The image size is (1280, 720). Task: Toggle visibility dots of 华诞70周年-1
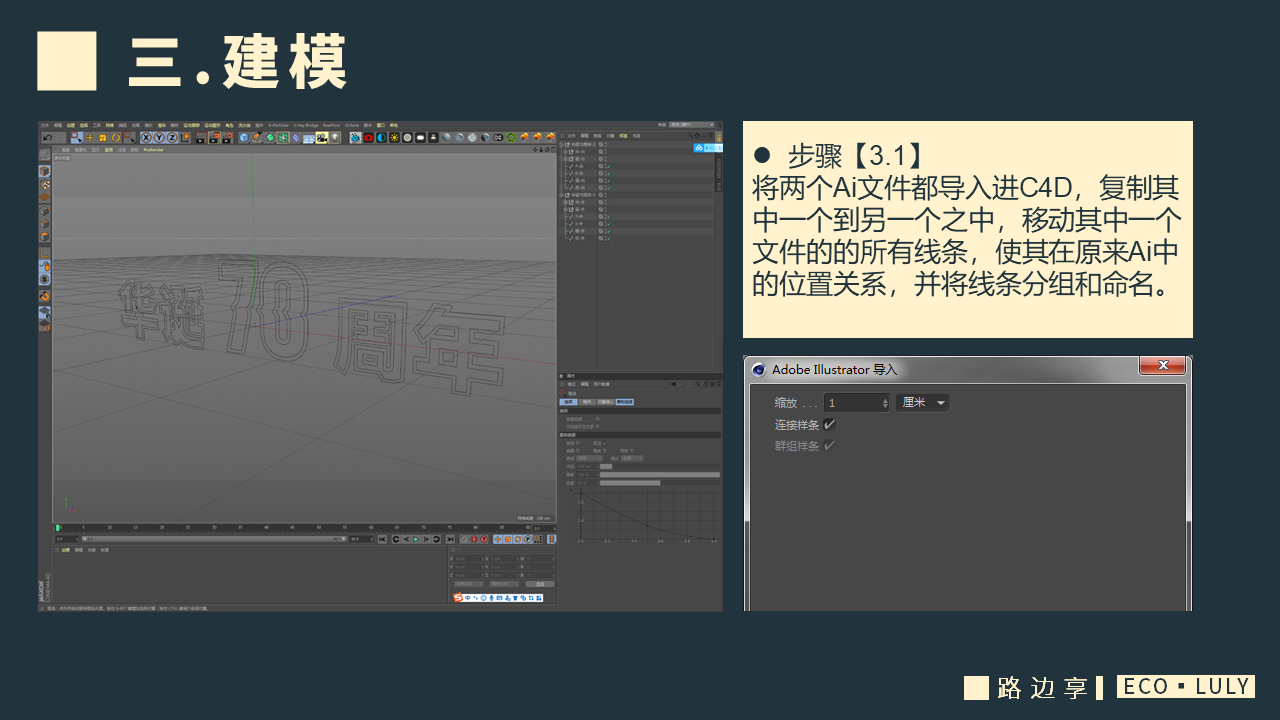[x=606, y=195]
